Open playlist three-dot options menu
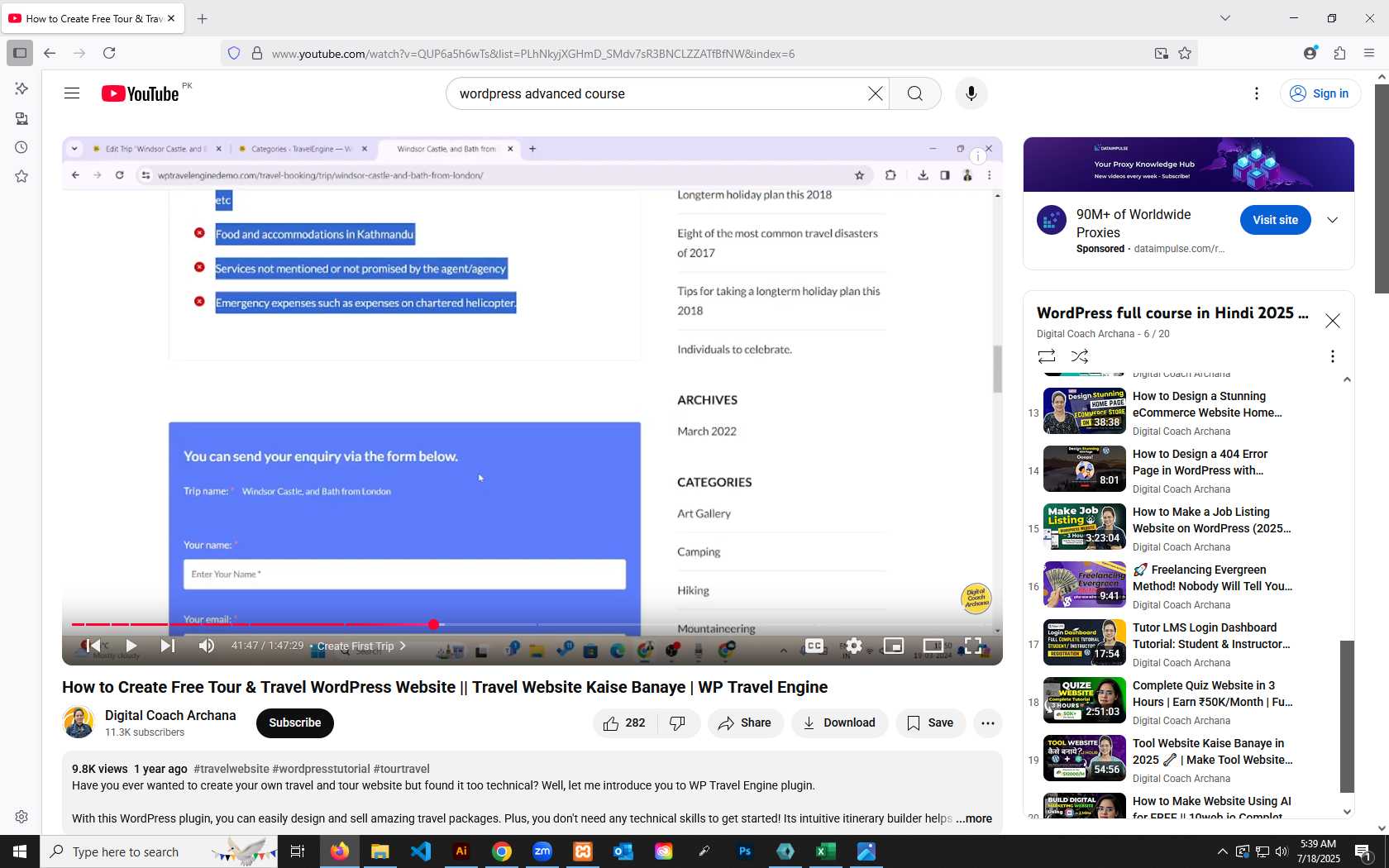 1332,355
